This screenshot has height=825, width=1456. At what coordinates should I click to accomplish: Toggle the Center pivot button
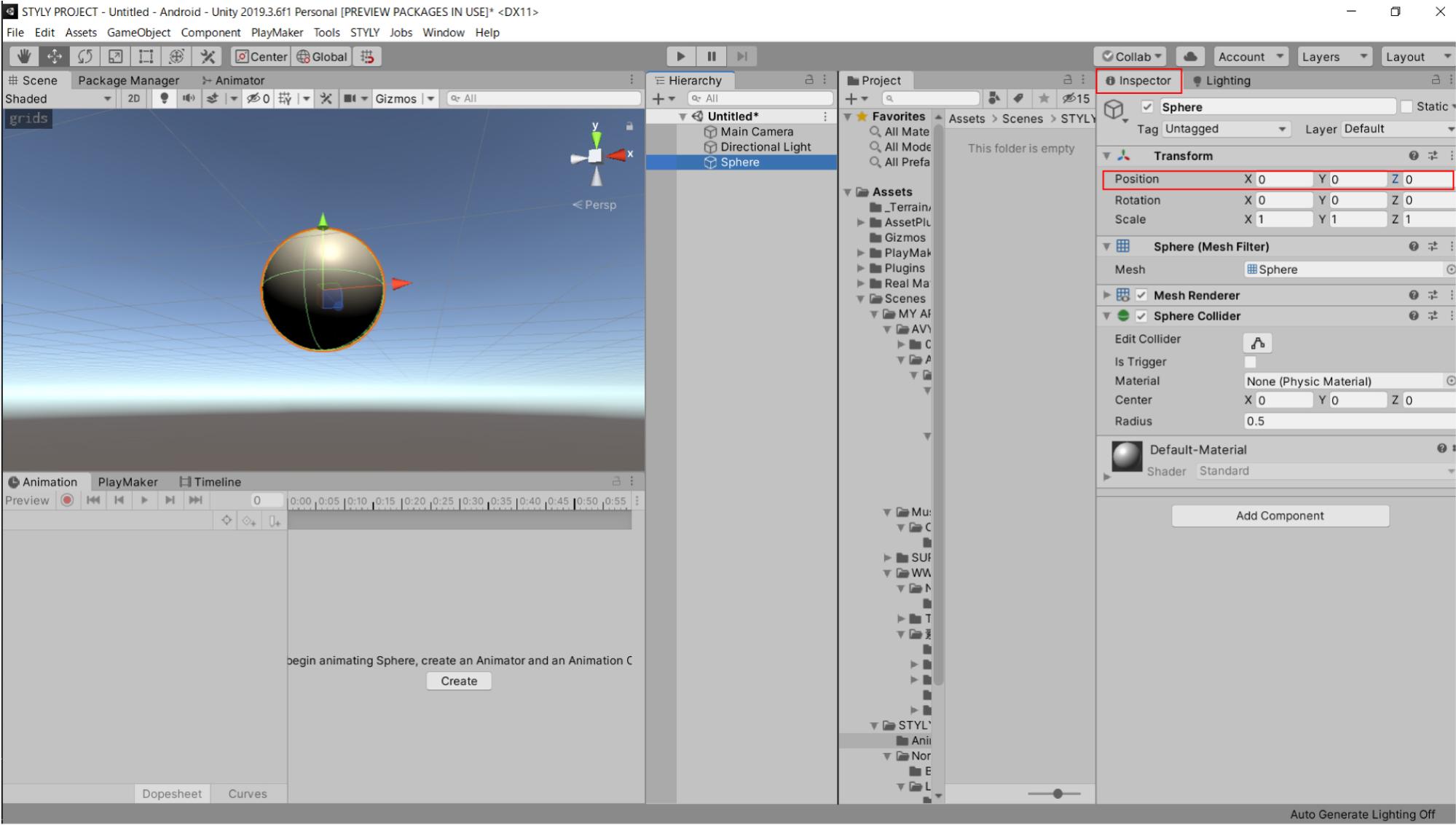pyautogui.click(x=261, y=56)
